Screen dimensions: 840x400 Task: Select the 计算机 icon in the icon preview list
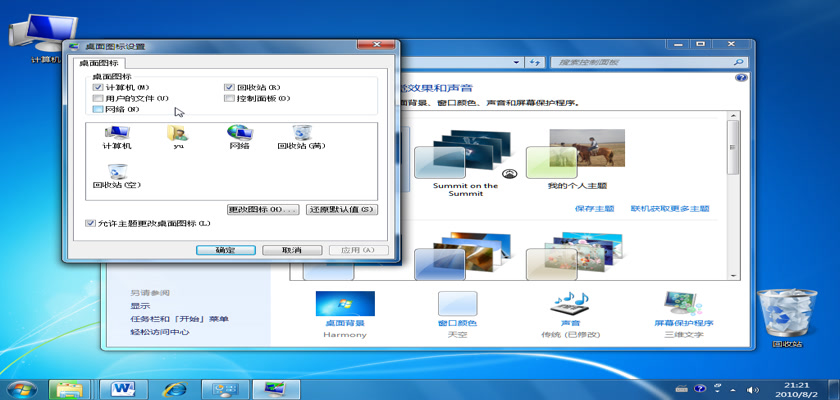pos(118,135)
